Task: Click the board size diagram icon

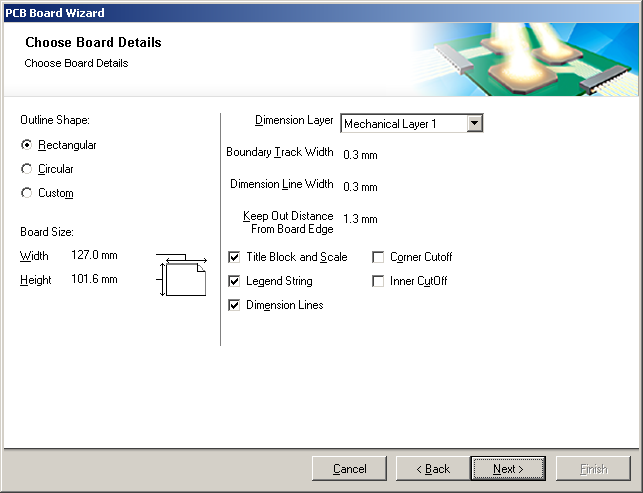Action: point(182,275)
